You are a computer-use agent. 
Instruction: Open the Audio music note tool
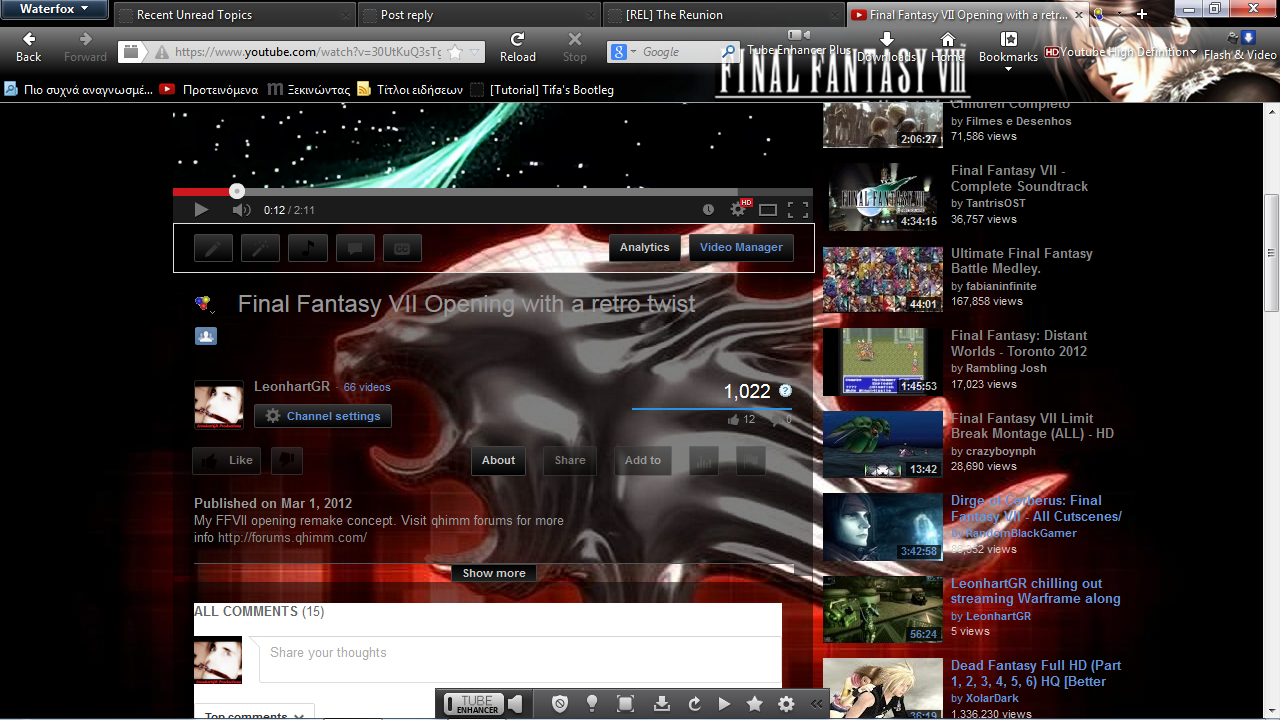(x=308, y=248)
